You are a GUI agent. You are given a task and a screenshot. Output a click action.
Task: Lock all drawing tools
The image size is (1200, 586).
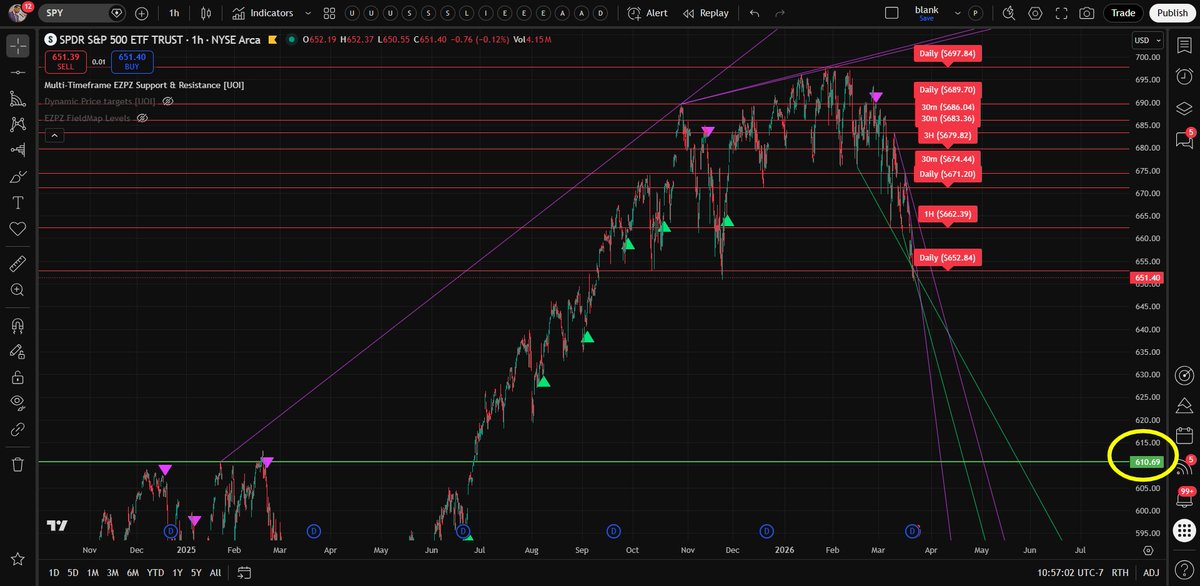17,378
